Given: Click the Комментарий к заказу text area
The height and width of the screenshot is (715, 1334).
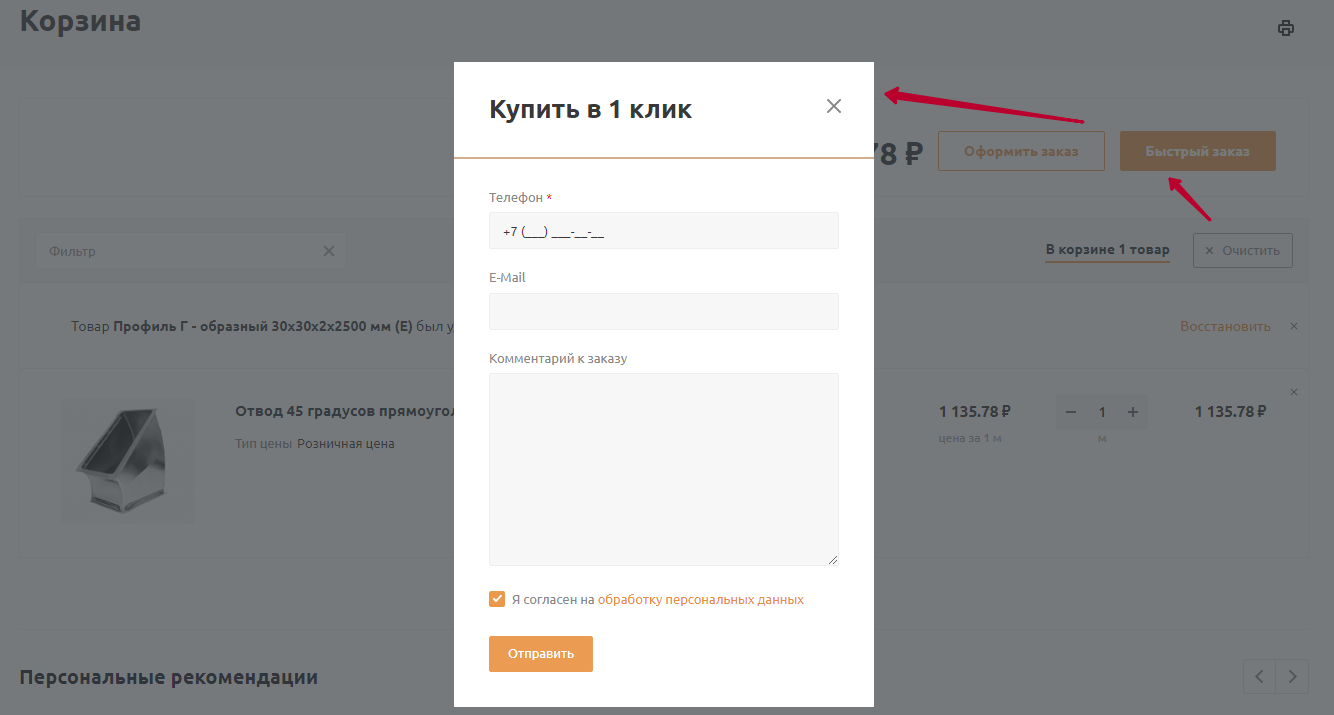Looking at the screenshot, I should click(663, 468).
